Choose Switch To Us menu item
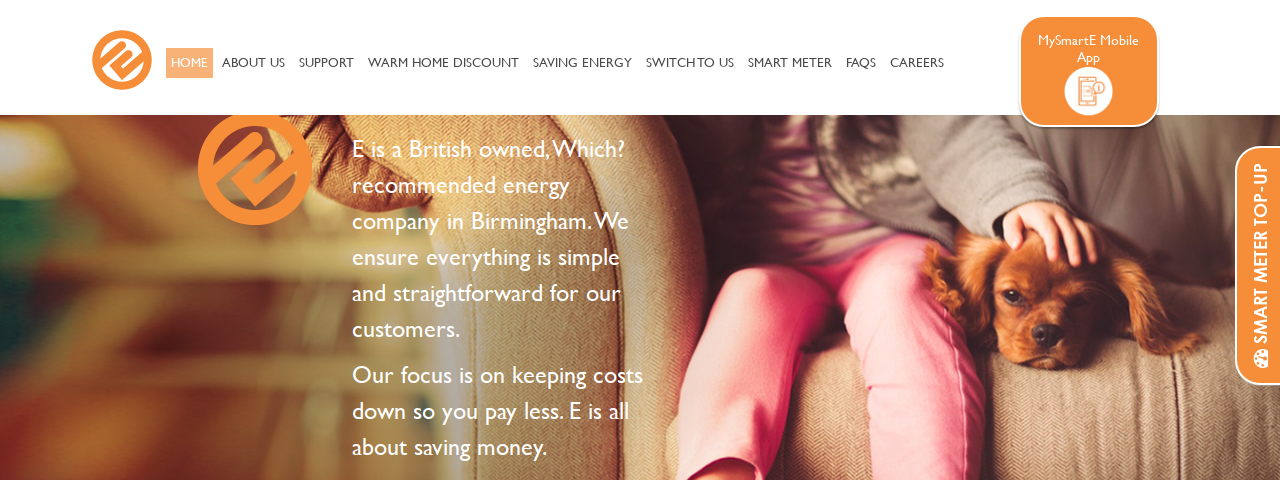 (690, 63)
